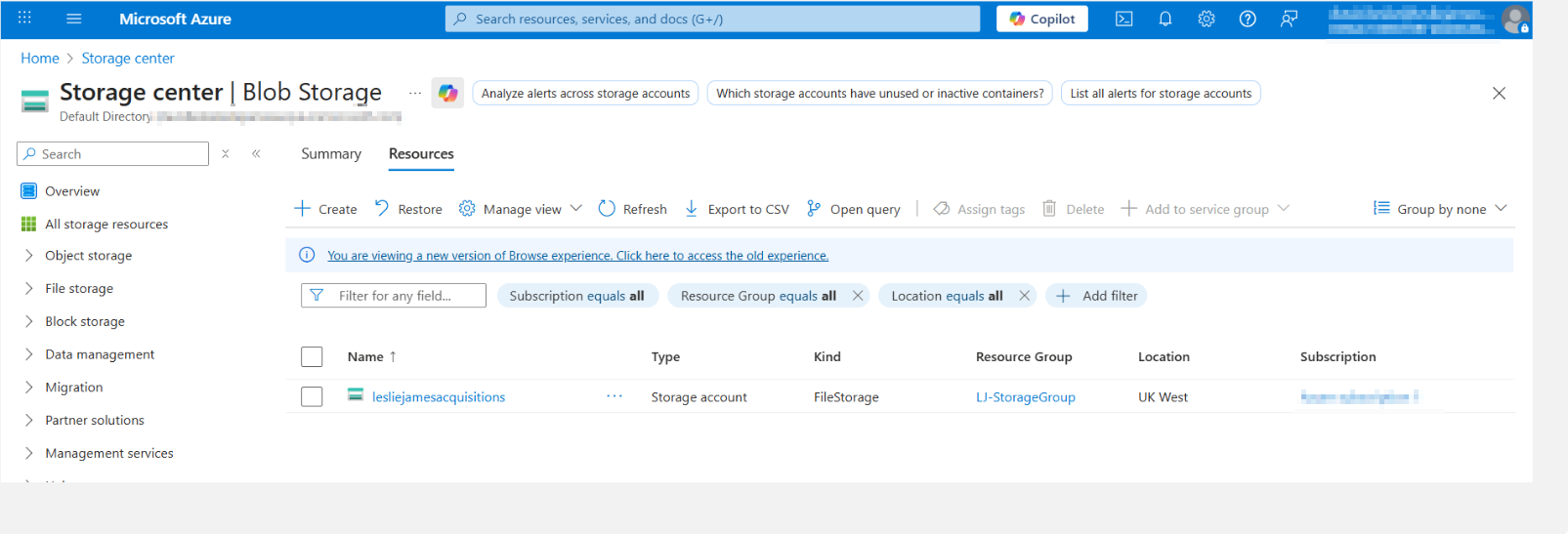Sort by the Name column header
The width and height of the screenshot is (1568, 534).
click(x=371, y=356)
